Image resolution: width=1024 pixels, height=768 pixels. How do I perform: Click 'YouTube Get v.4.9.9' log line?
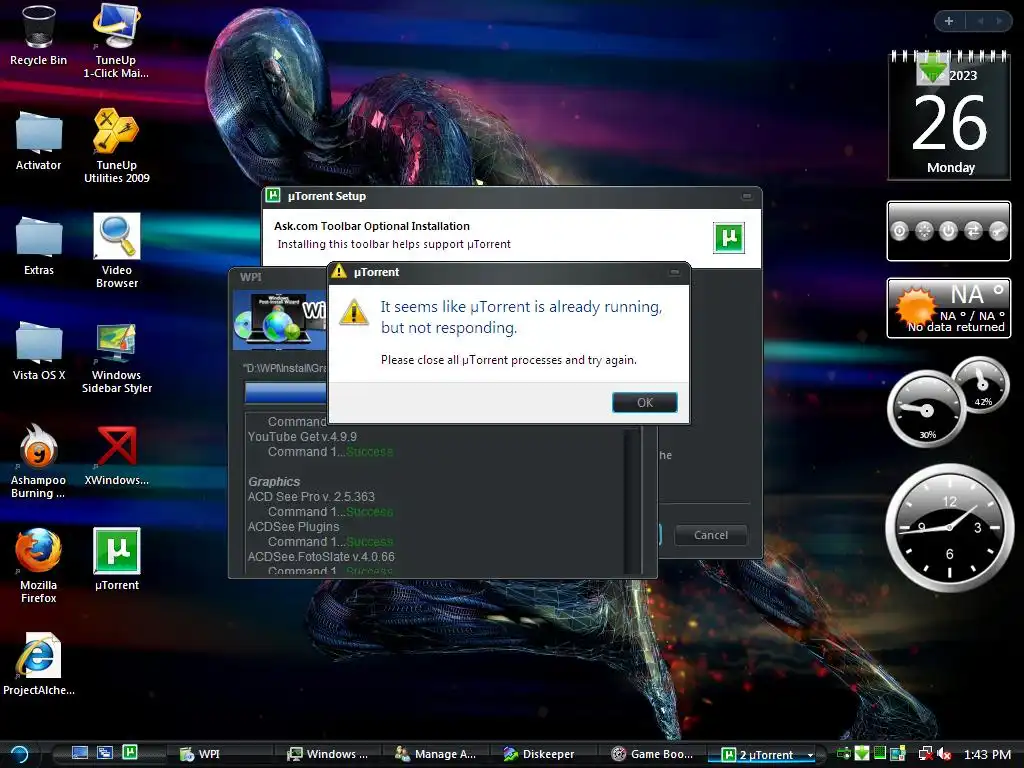tap(302, 437)
